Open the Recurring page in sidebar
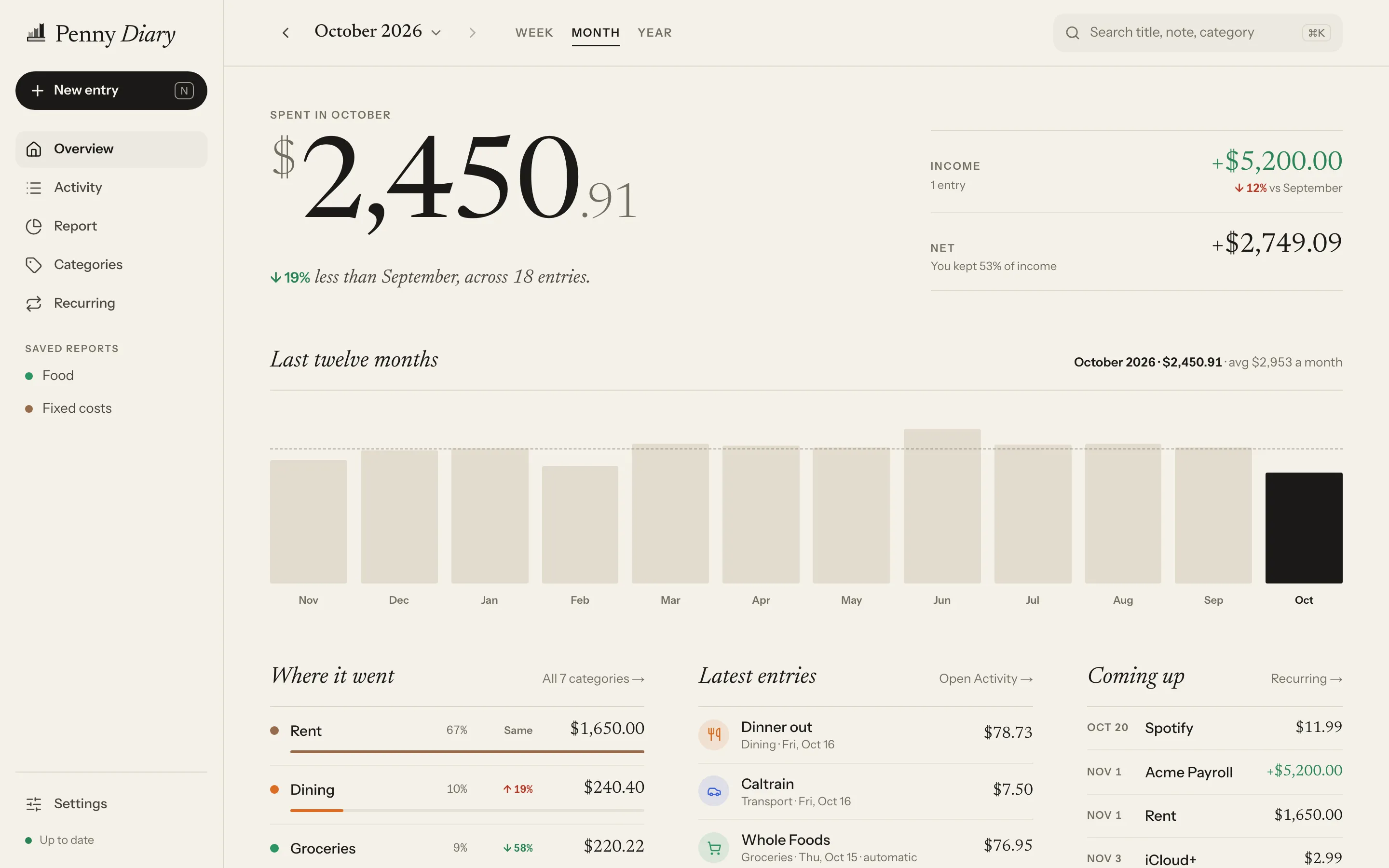1389x868 pixels. coord(111,303)
